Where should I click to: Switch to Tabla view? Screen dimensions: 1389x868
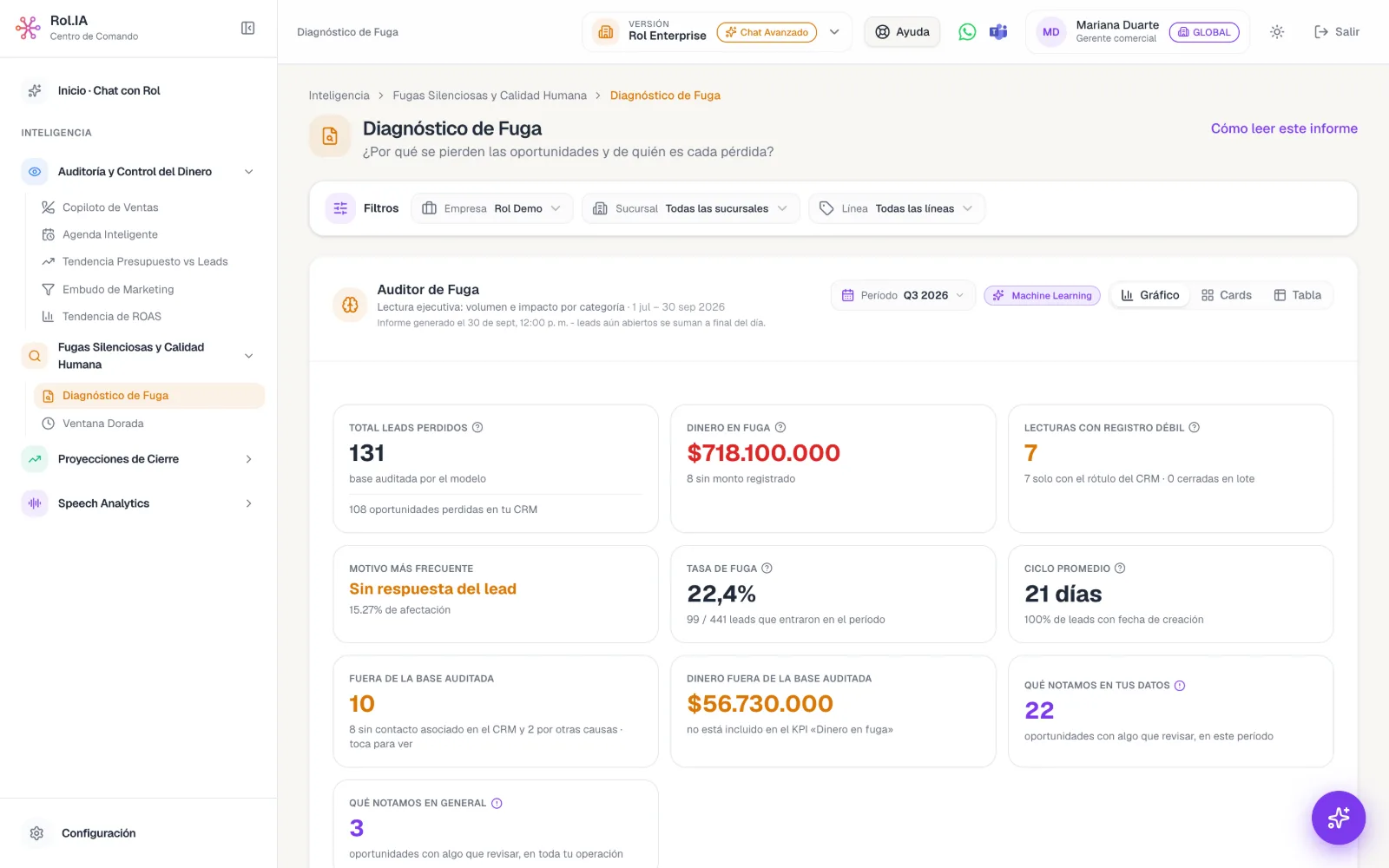(x=1297, y=295)
